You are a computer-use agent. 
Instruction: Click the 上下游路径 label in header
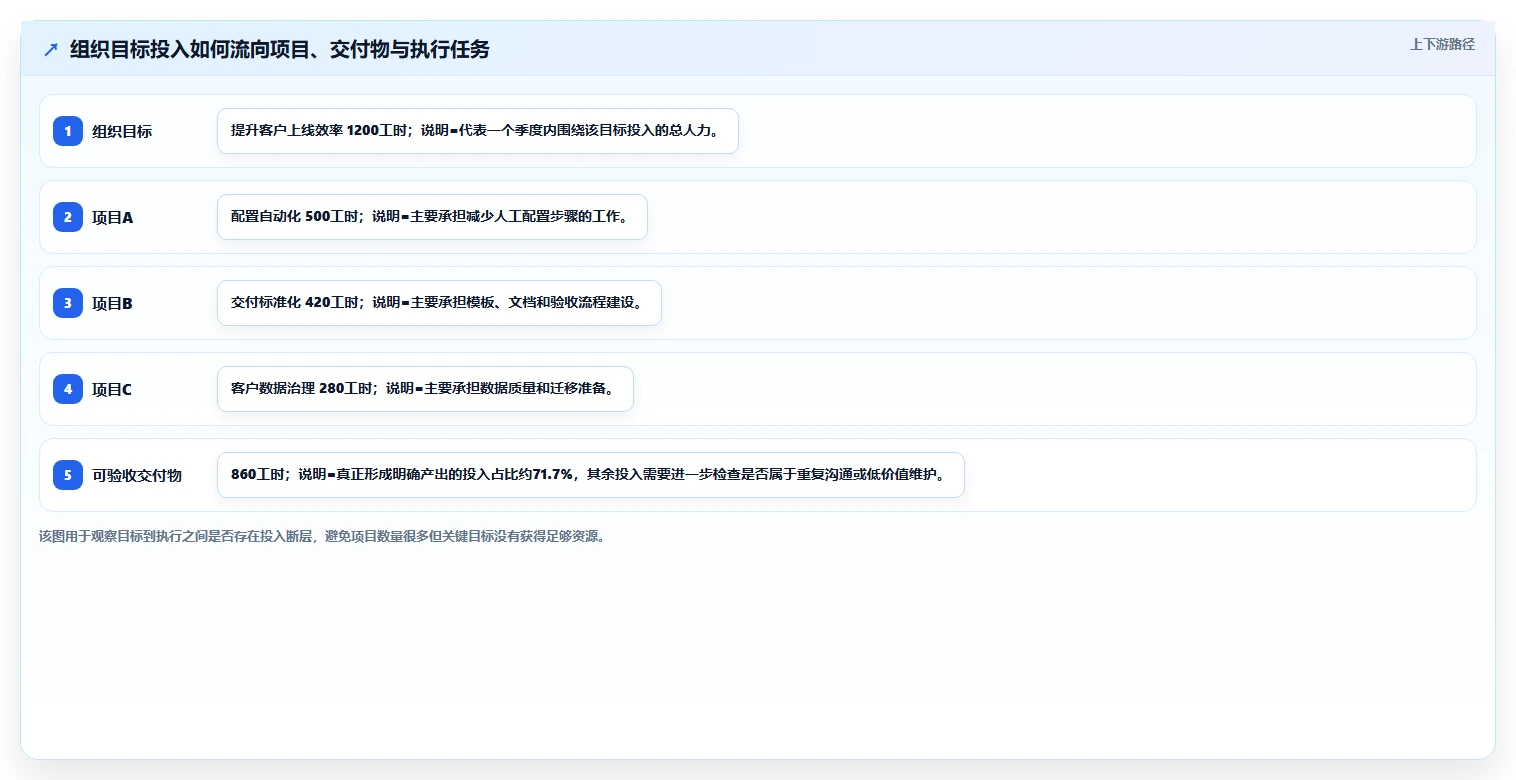click(x=1442, y=44)
